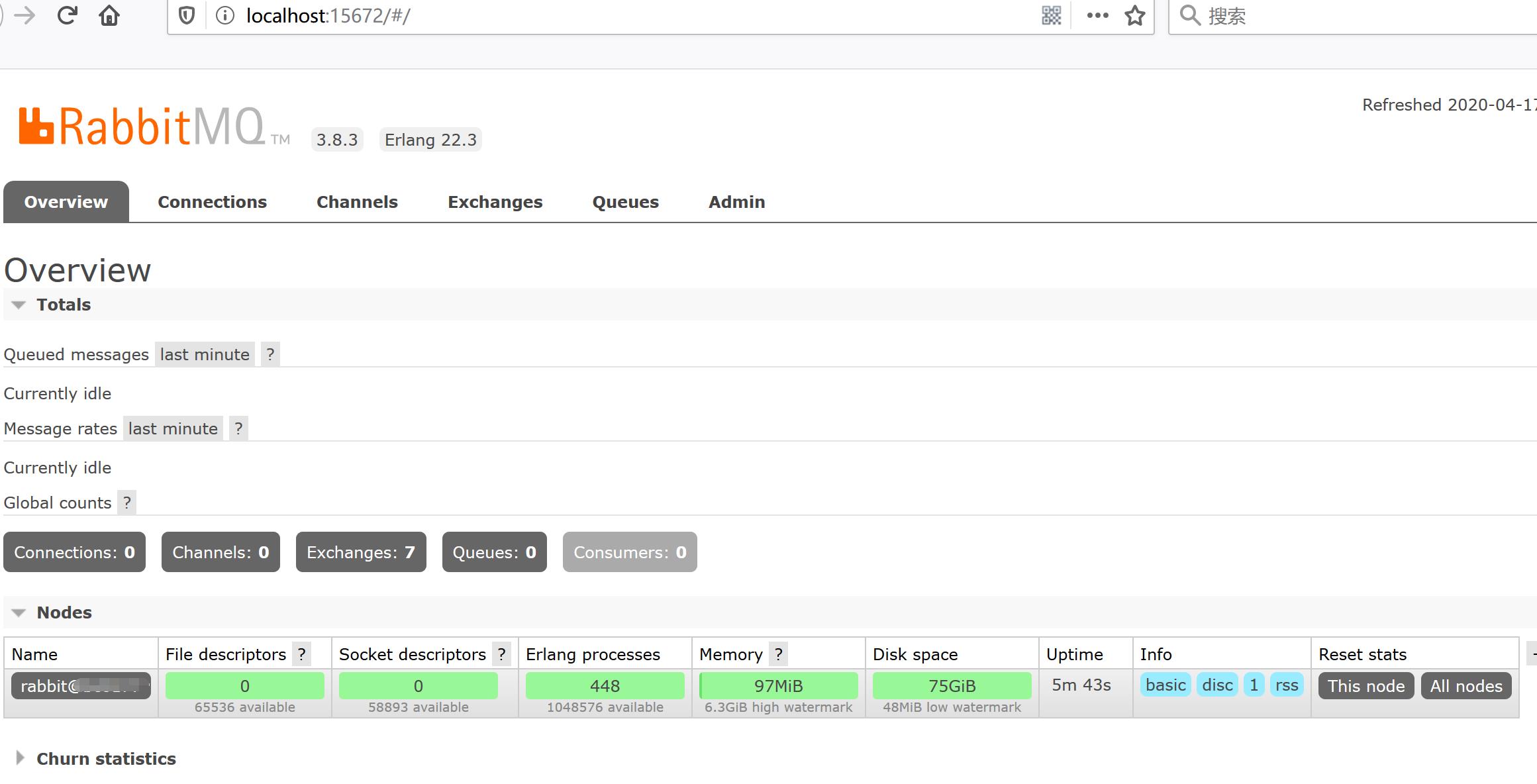This screenshot has height=784, width=1537.
Task: Click the address bar URL localhost:15672
Action: [x=328, y=15]
